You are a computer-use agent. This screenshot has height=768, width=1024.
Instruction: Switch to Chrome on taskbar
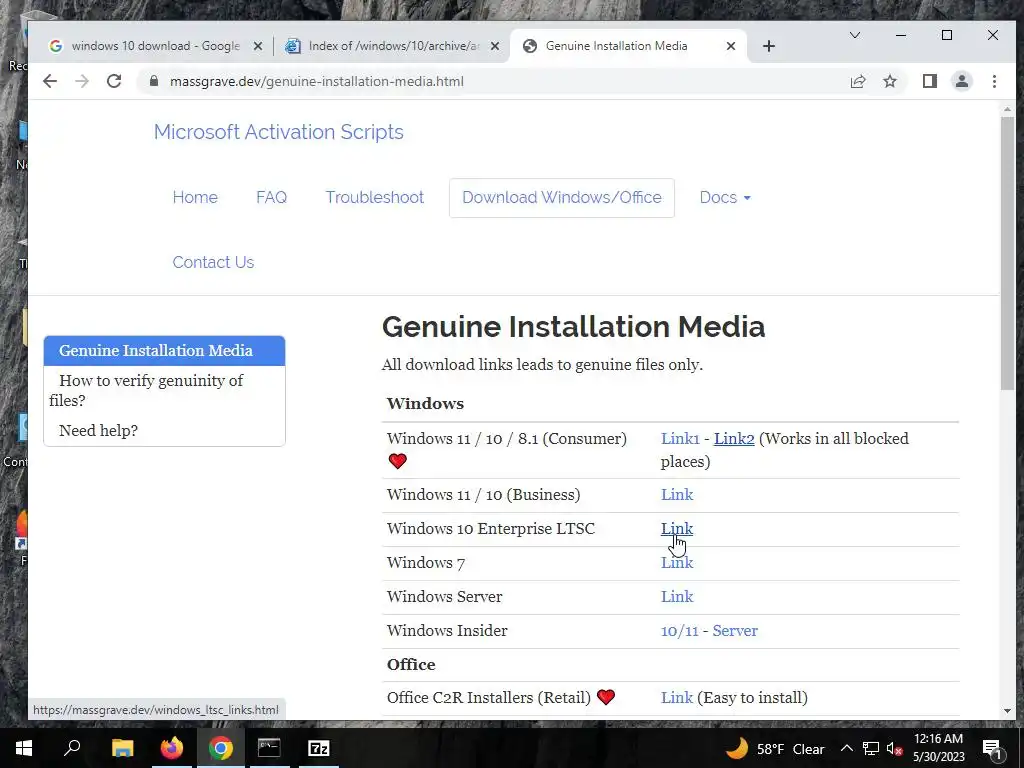click(221, 748)
